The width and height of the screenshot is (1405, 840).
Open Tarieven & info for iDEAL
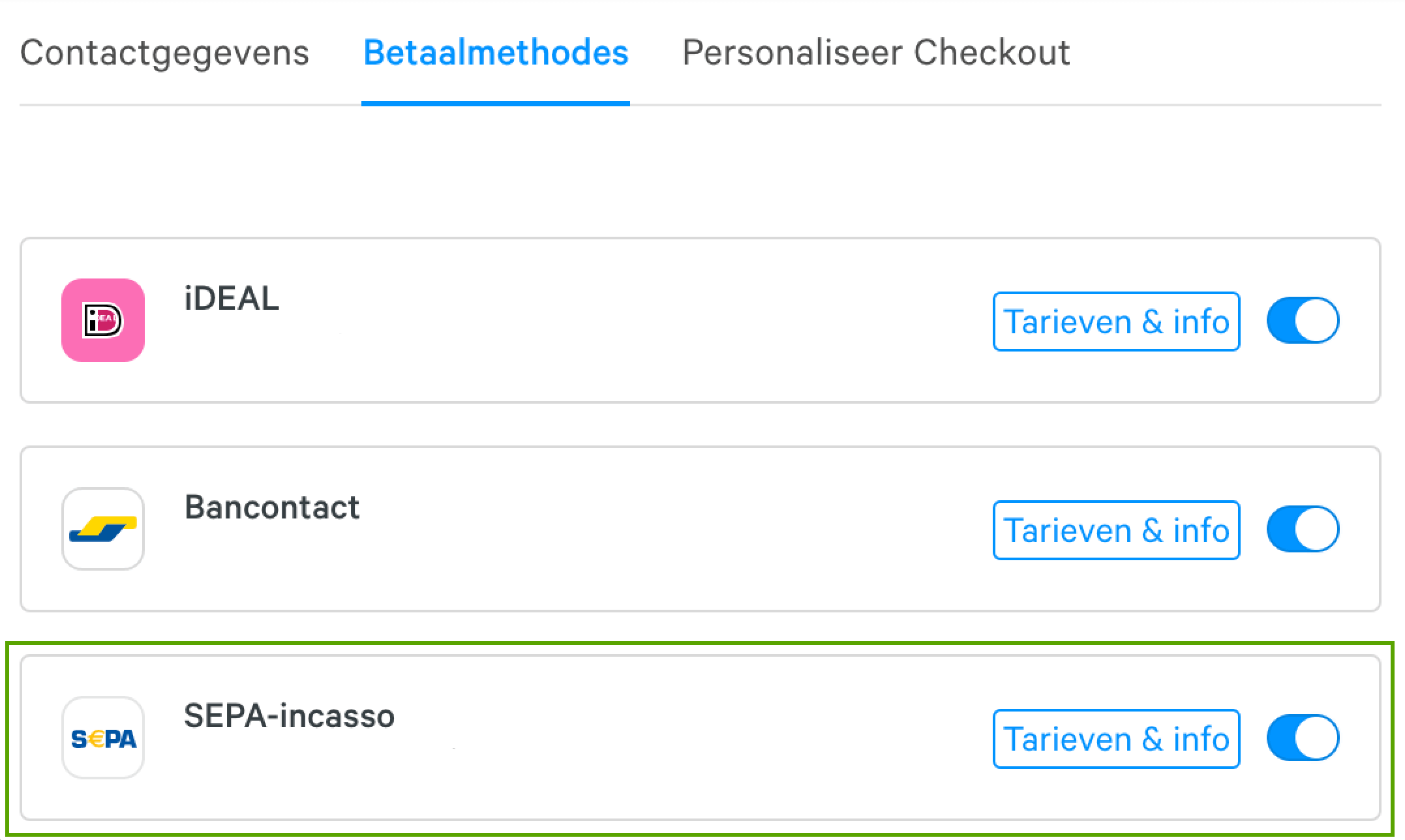click(x=1116, y=322)
